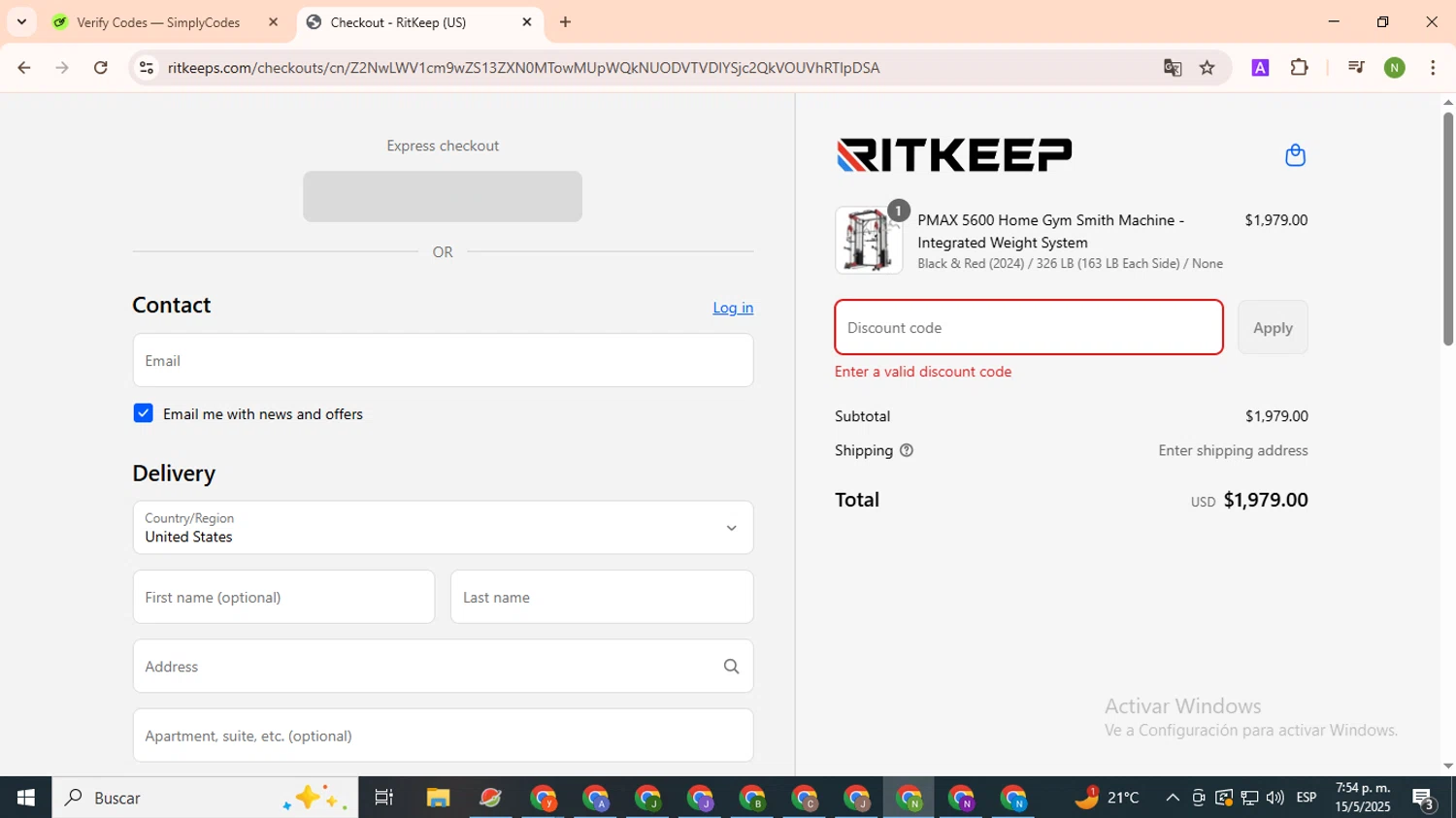Open the Chrome taskbar icon with B badge
The image size is (1456, 818).
click(x=753, y=798)
